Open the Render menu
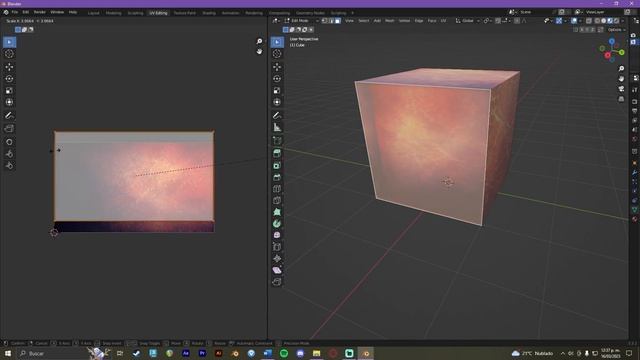The height and width of the screenshot is (360, 640). [x=40, y=12]
